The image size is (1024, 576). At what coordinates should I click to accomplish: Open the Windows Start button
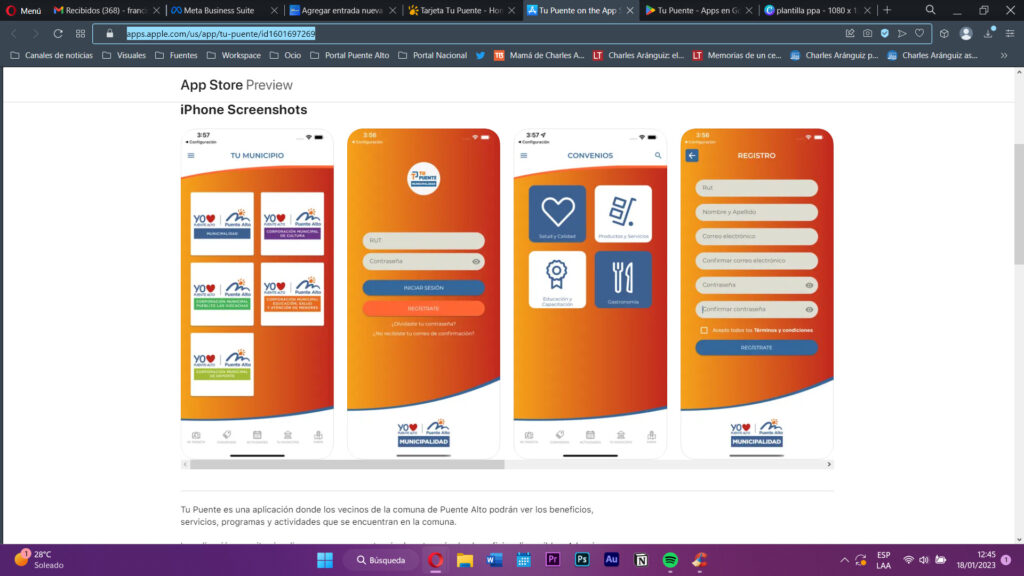pyautogui.click(x=325, y=560)
